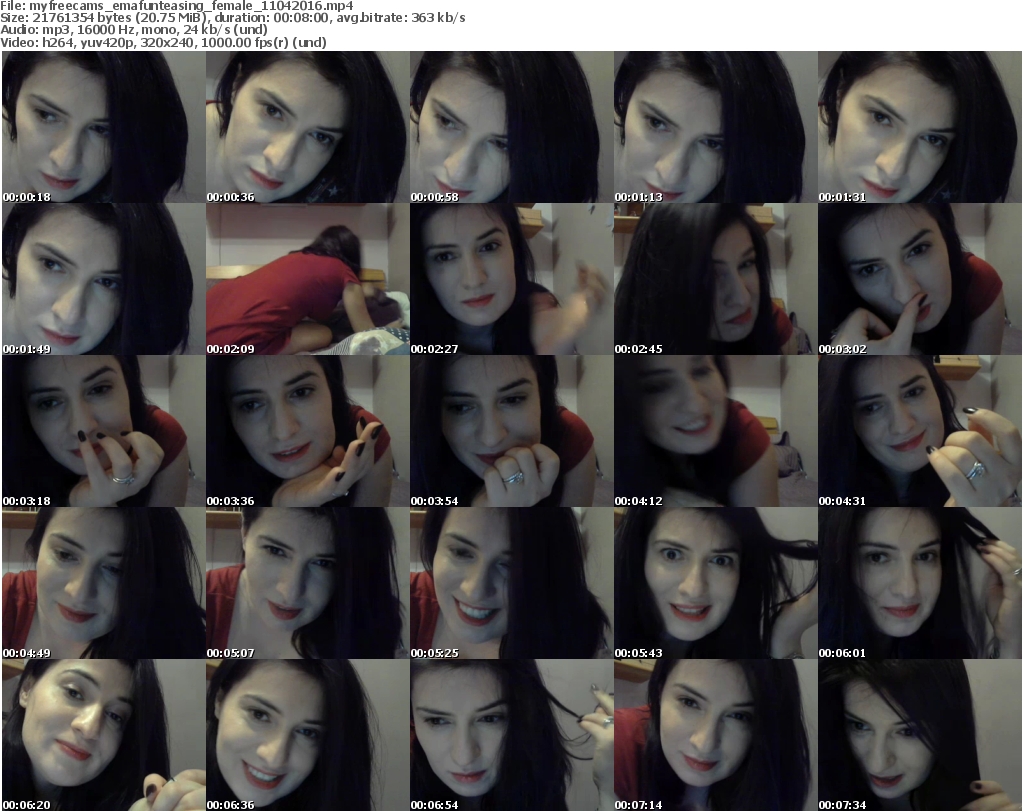Choose the thumbnail stamped 00:05:25
Viewport: 1024px width, 811px height.
click(511, 583)
